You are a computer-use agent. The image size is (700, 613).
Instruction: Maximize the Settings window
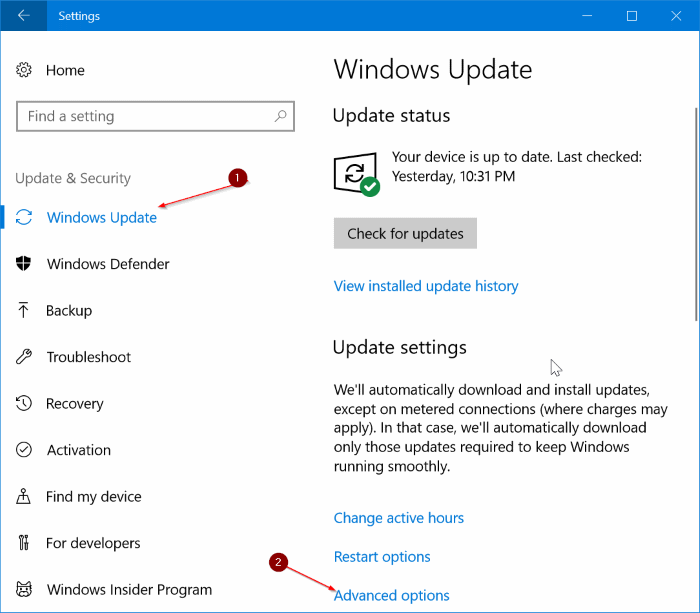[632, 16]
